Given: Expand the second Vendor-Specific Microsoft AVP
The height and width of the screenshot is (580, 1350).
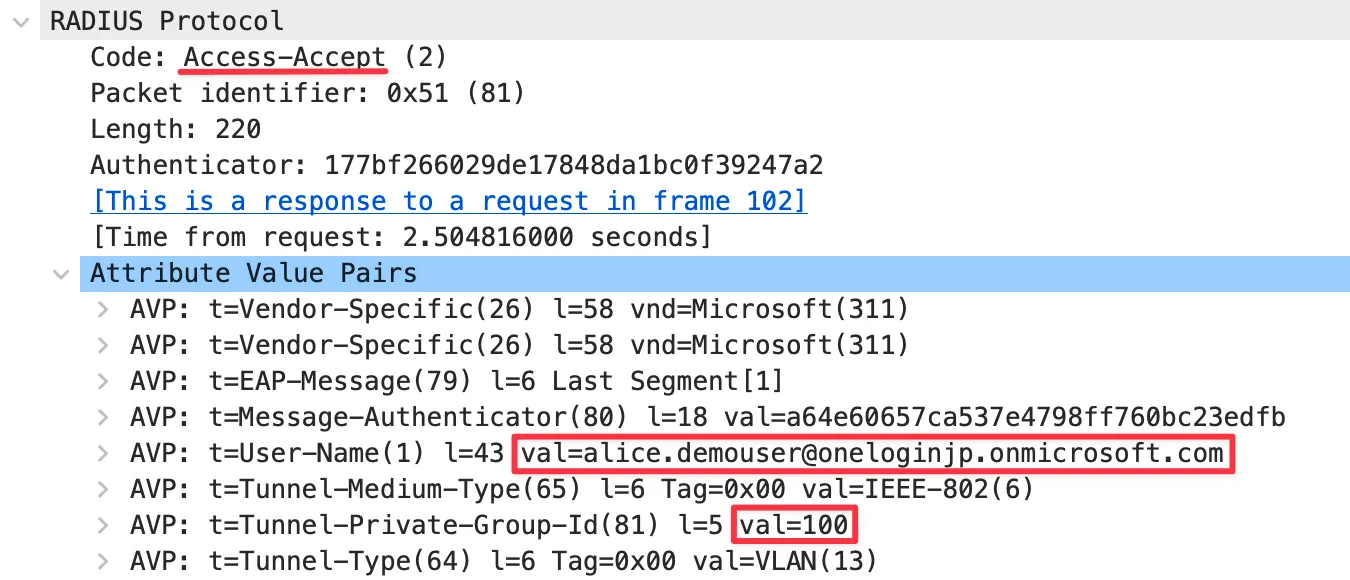Looking at the screenshot, I should coord(103,345).
